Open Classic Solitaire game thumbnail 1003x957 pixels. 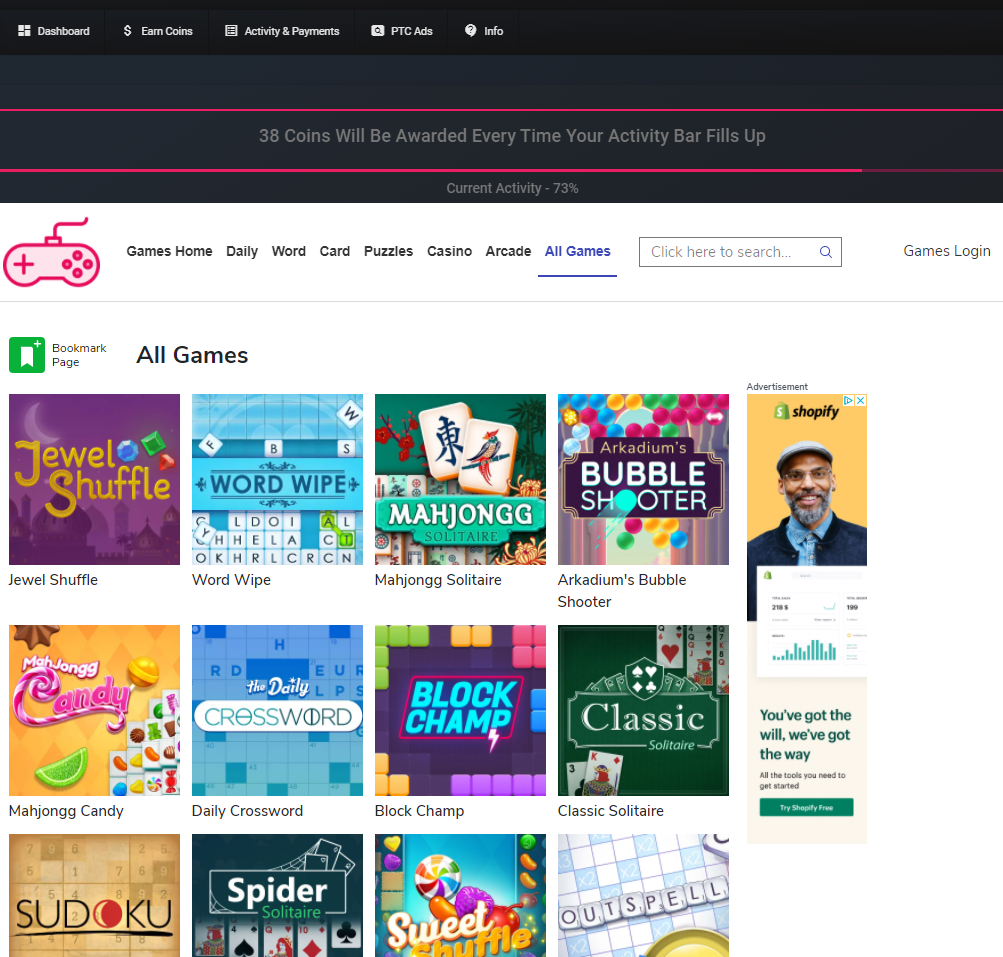[x=643, y=710]
